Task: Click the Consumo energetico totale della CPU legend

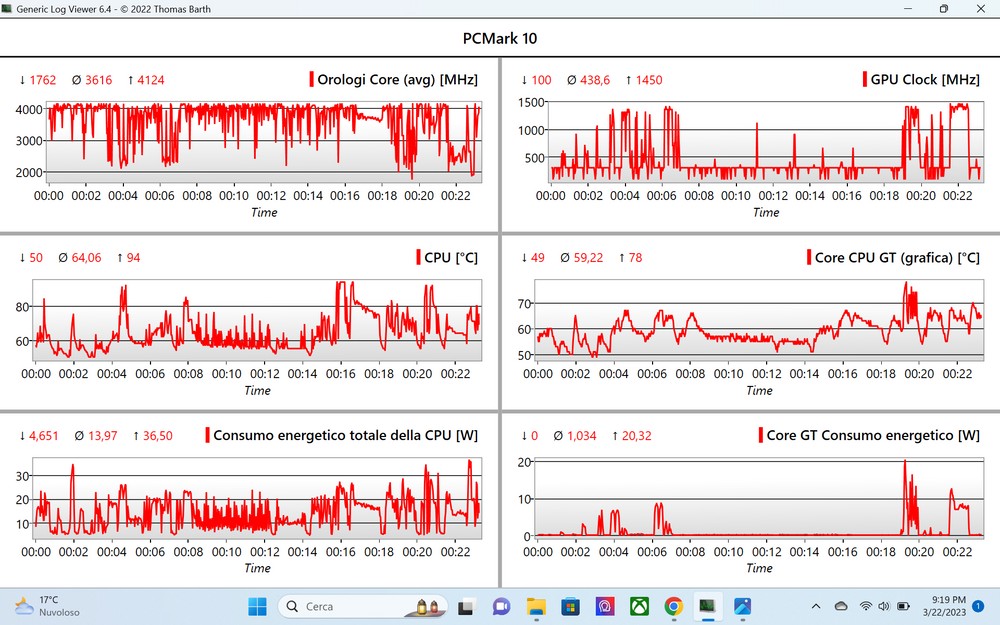Action: 341,436
